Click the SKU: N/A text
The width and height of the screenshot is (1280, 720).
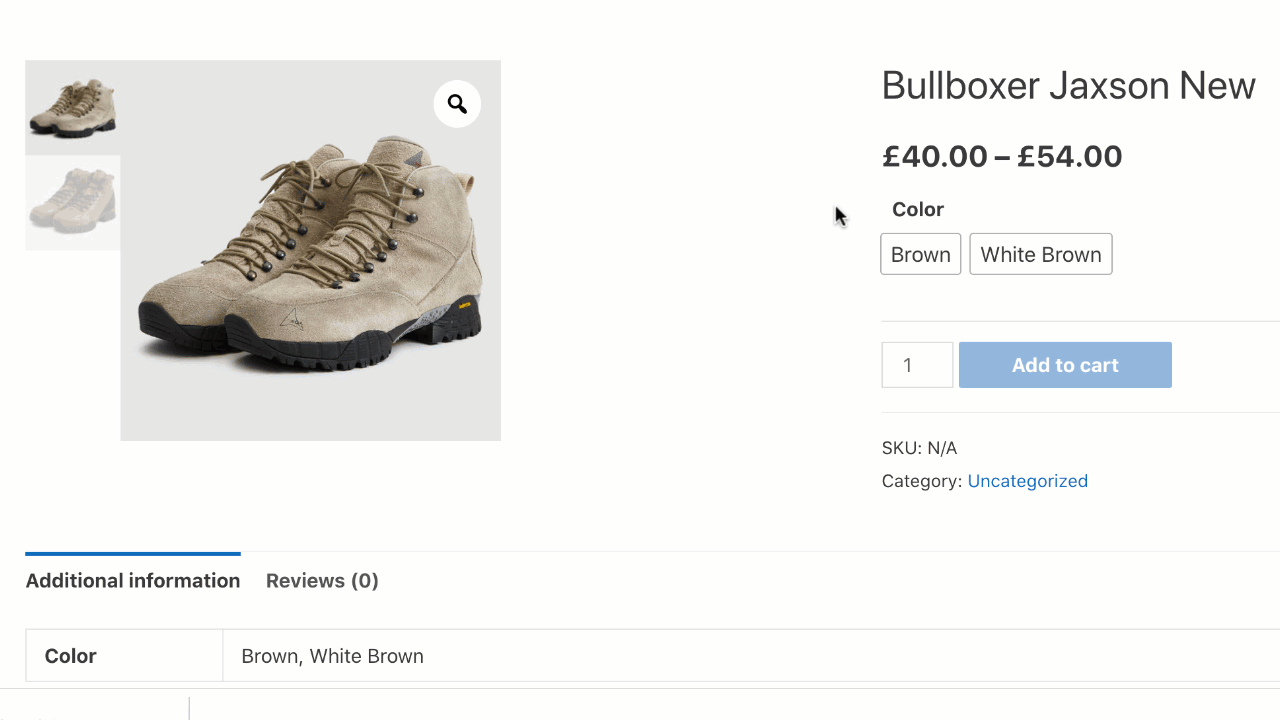919,448
